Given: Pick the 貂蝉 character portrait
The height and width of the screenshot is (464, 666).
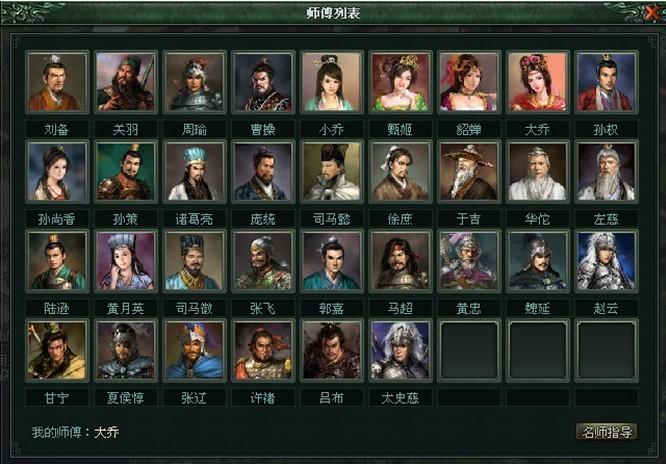Looking at the screenshot, I should tap(469, 82).
